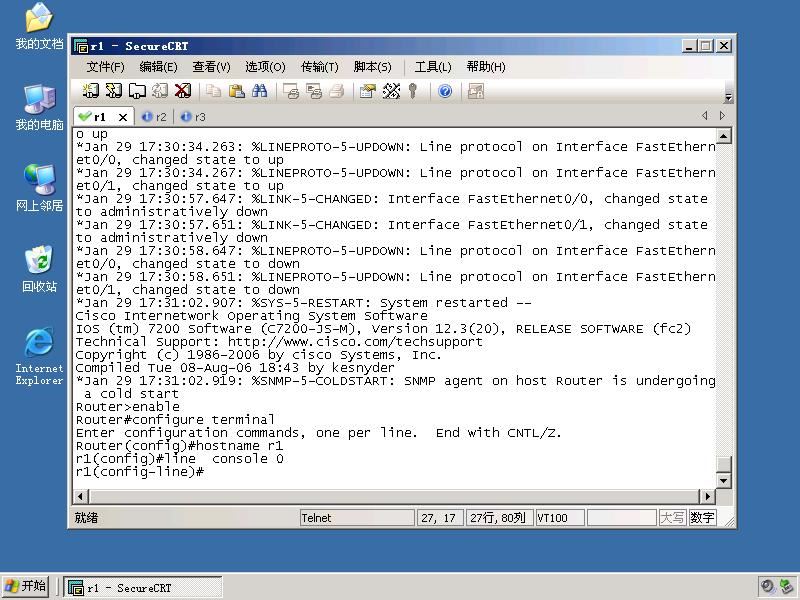The width and height of the screenshot is (800, 600).
Task: Click the VT100 status bar field
Action: (560, 518)
